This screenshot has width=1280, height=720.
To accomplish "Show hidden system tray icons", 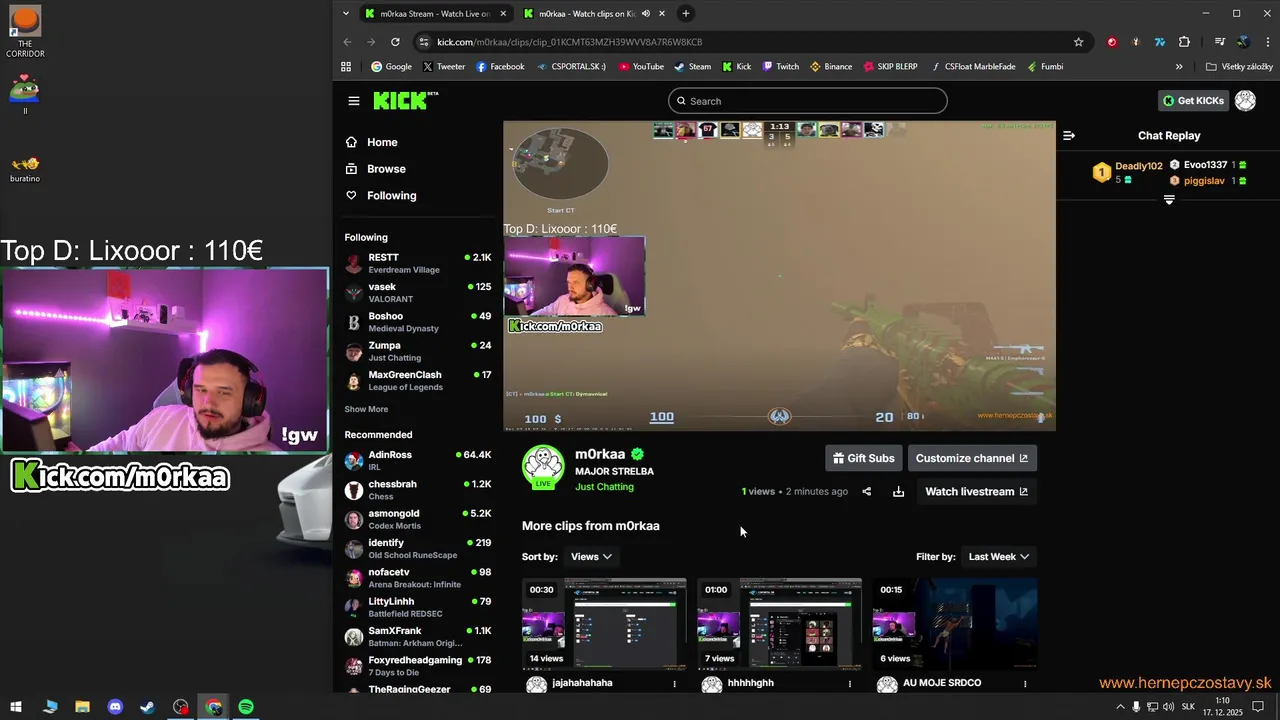I will (1119, 707).
